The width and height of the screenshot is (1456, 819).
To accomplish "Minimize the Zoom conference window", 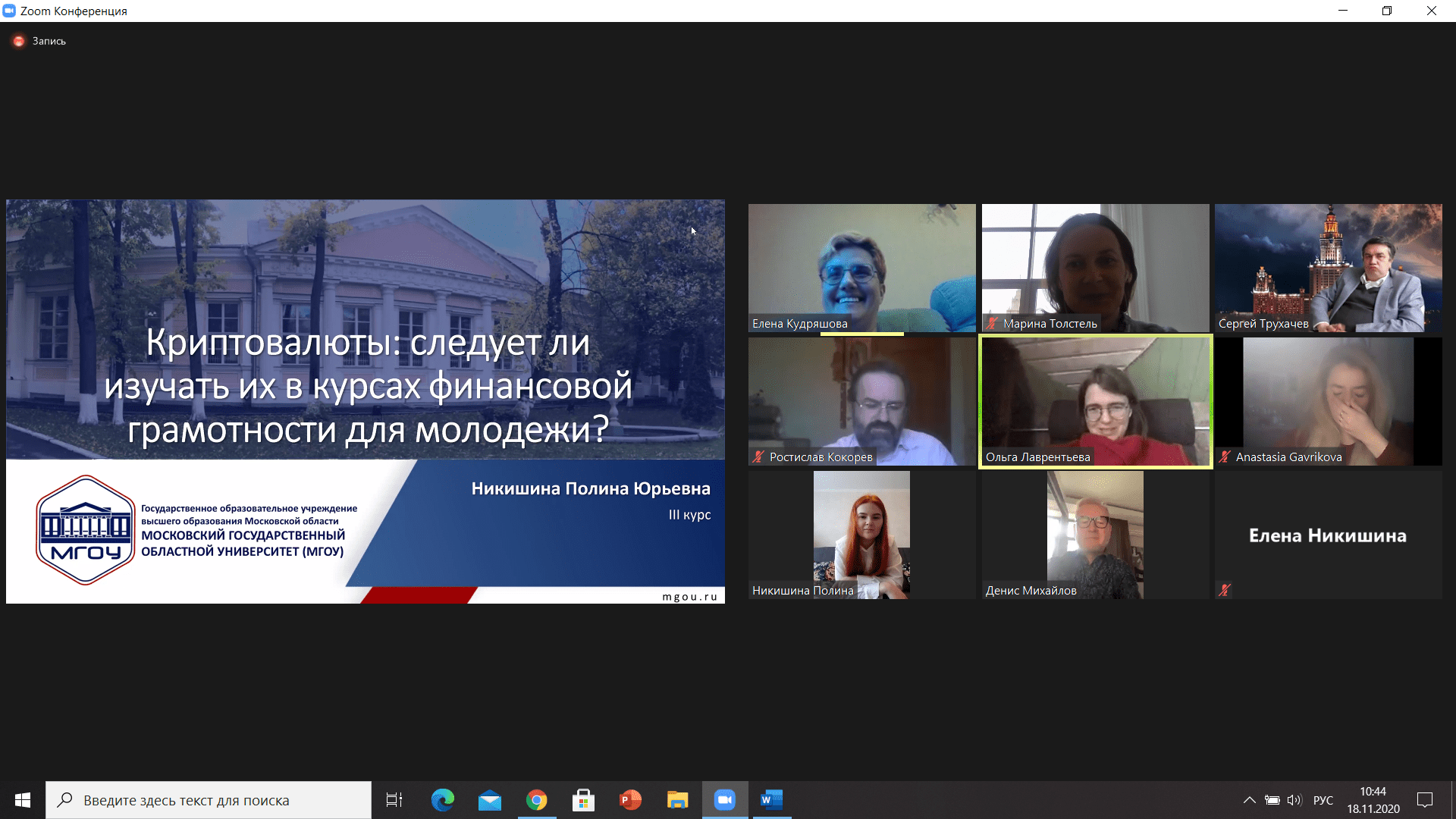I will (x=1343, y=11).
